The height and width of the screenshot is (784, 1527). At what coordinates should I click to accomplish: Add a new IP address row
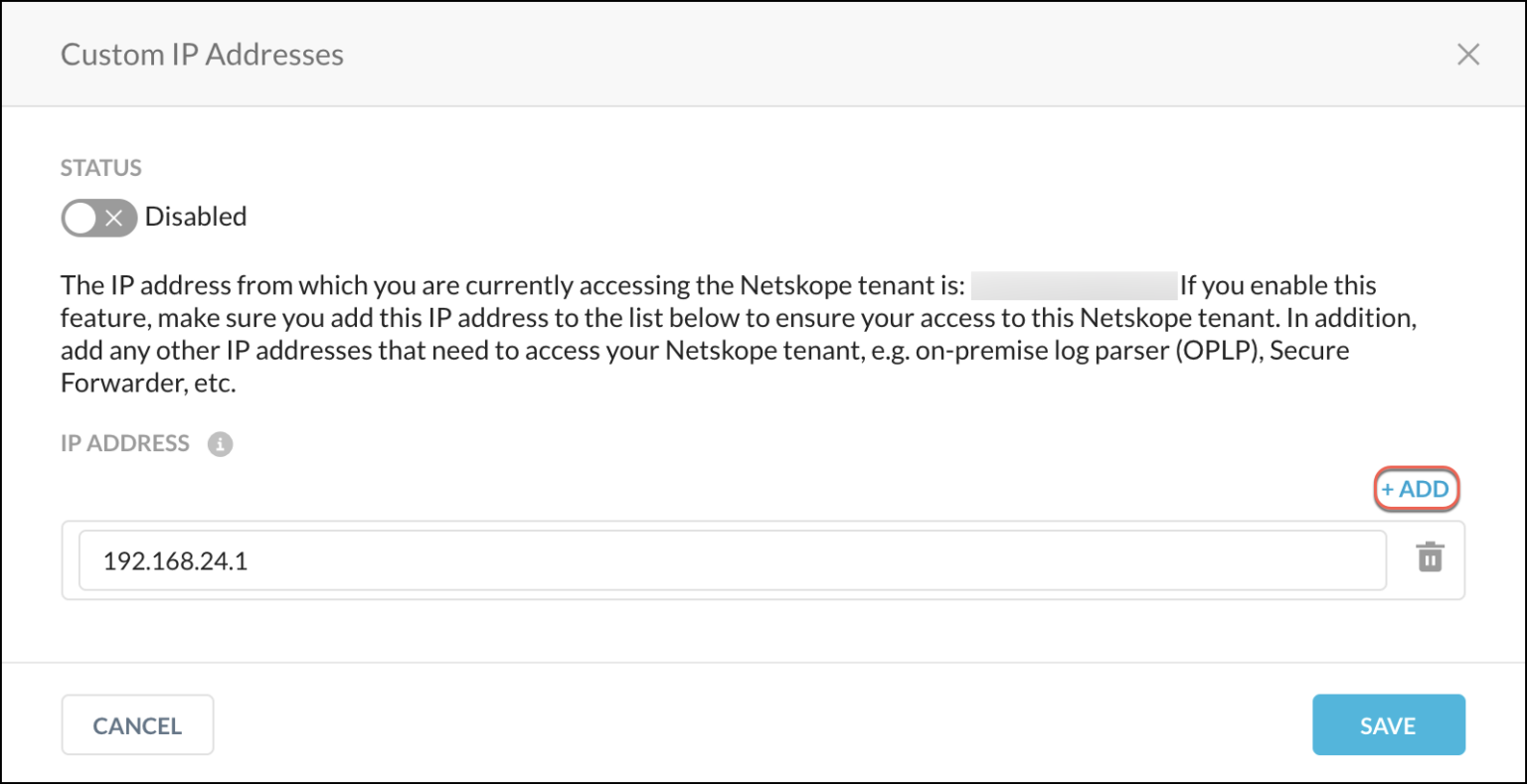1416,489
